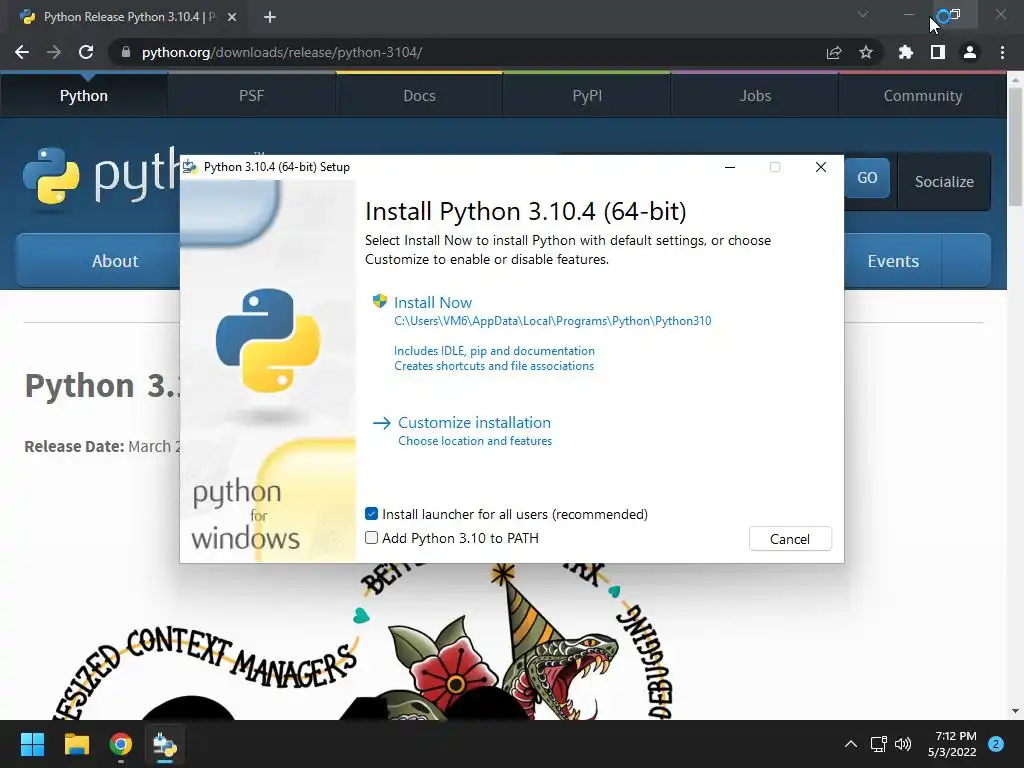
Task: Reload the python.org page
Action: coord(86,52)
